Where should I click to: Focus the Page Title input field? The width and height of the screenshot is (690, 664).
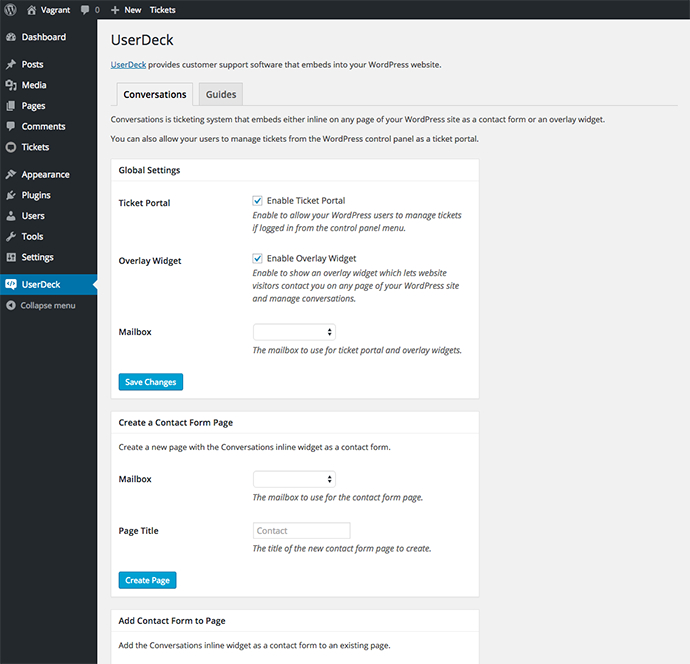(x=302, y=531)
